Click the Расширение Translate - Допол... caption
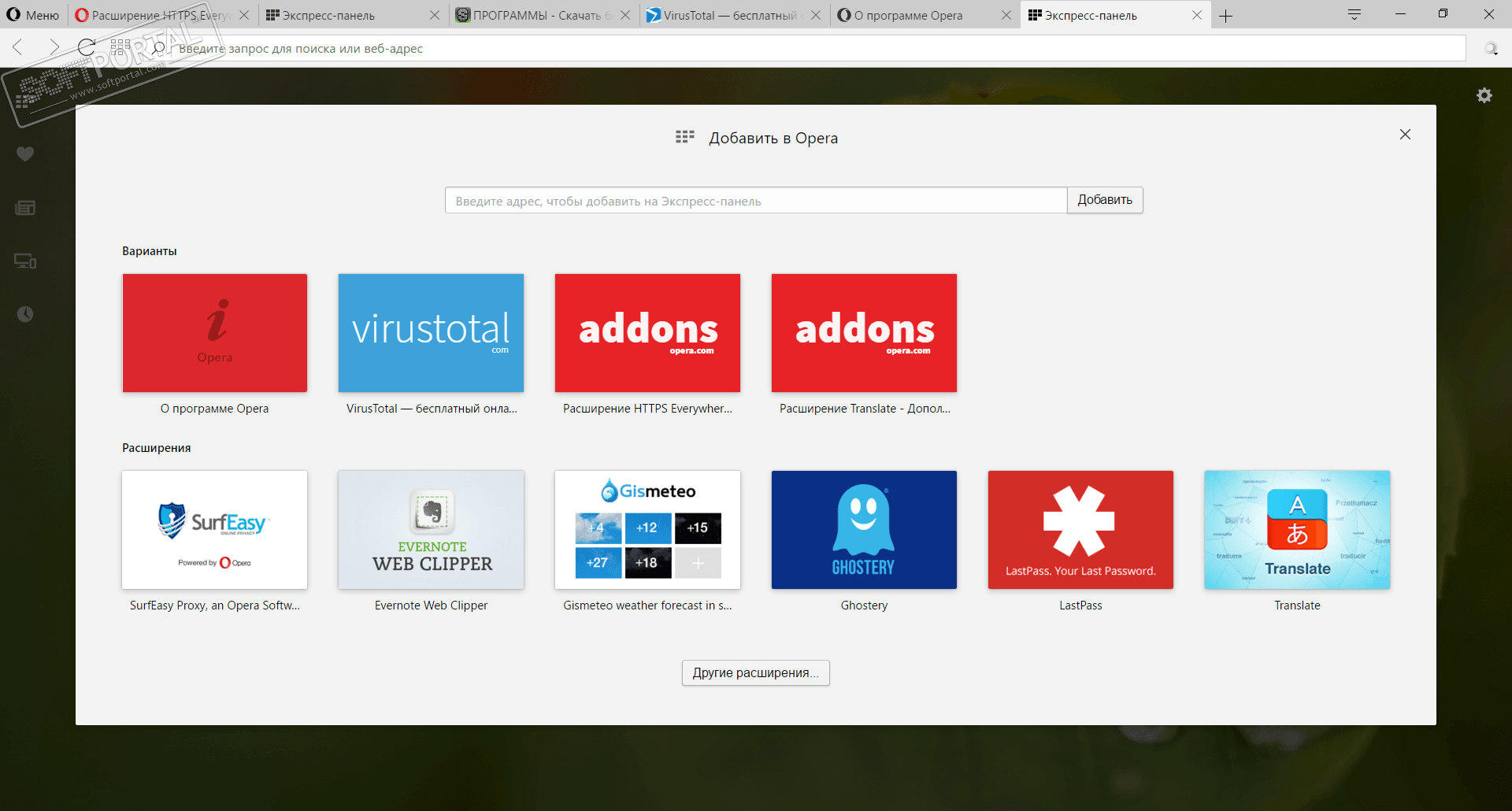1512x811 pixels. pyautogui.click(x=865, y=409)
